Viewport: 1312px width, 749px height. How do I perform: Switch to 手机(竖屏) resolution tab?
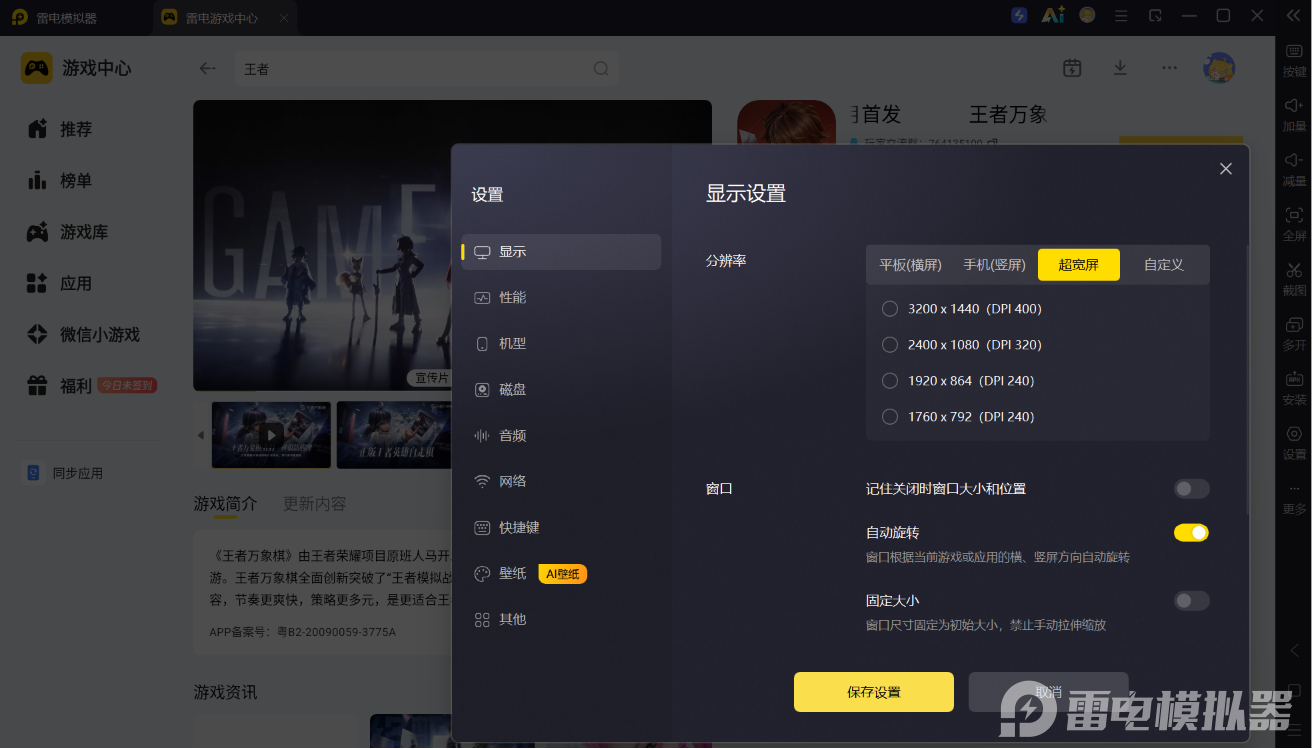point(995,265)
